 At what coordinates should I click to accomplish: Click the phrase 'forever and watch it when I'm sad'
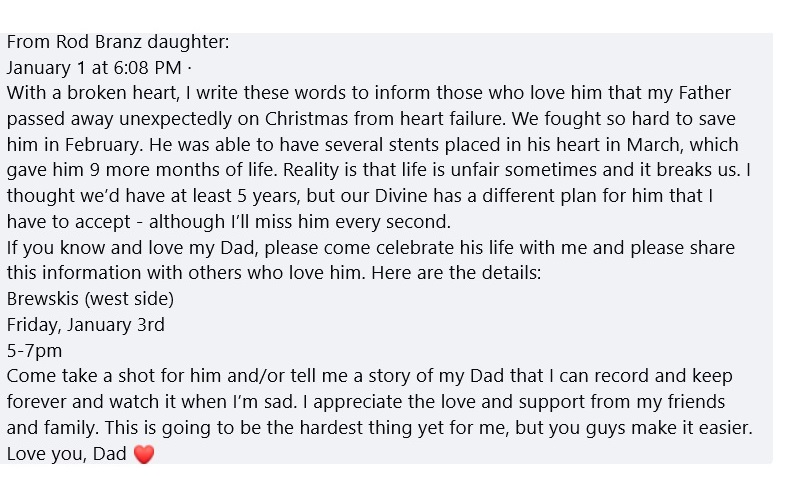click(151, 402)
